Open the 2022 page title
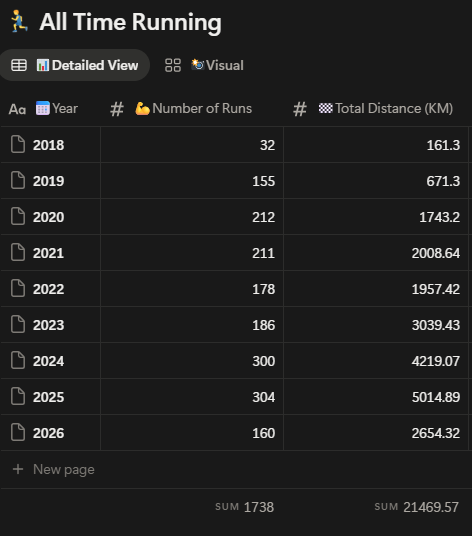 pos(49,289)
